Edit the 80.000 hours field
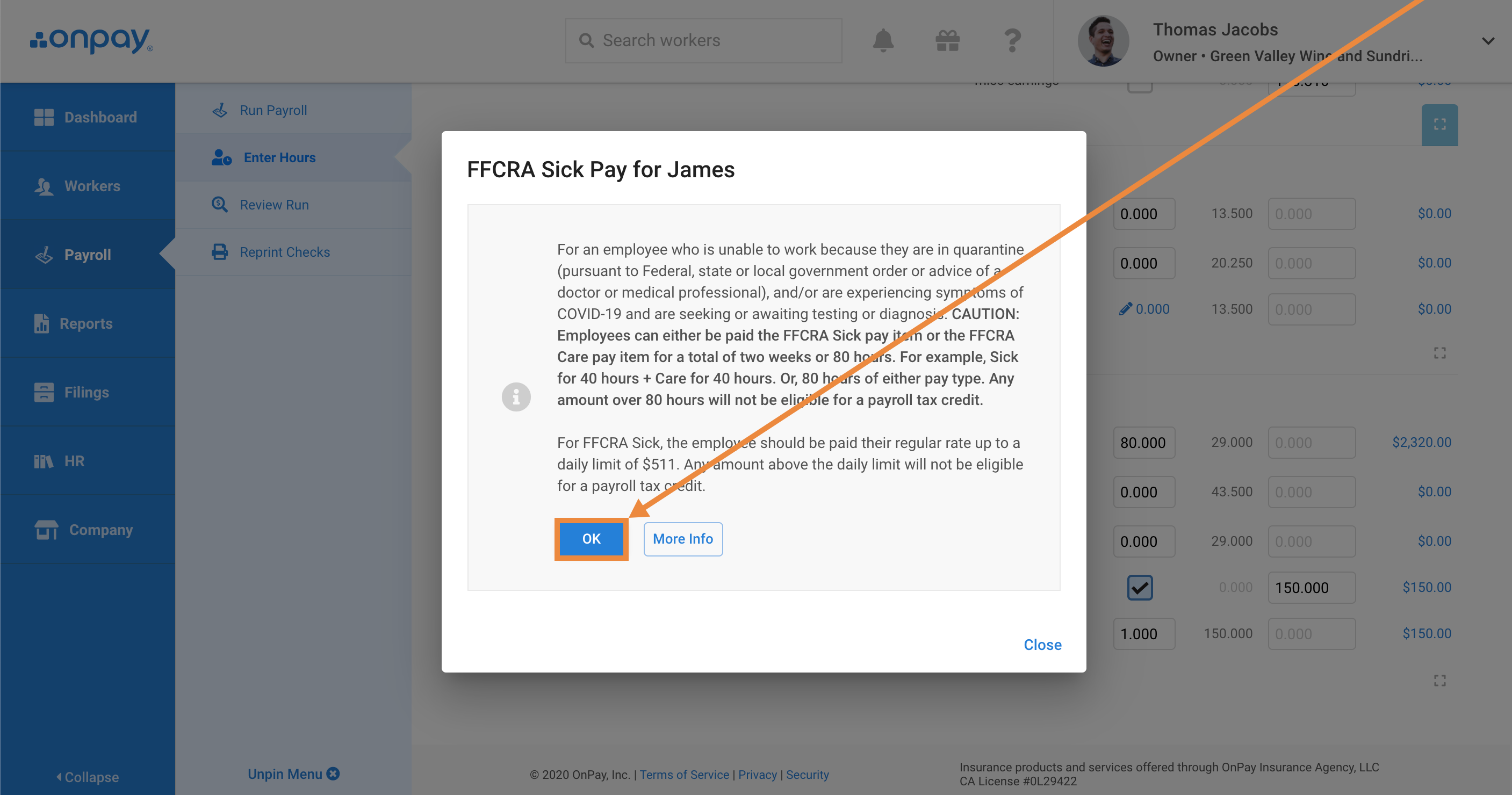 (1143, 443)
